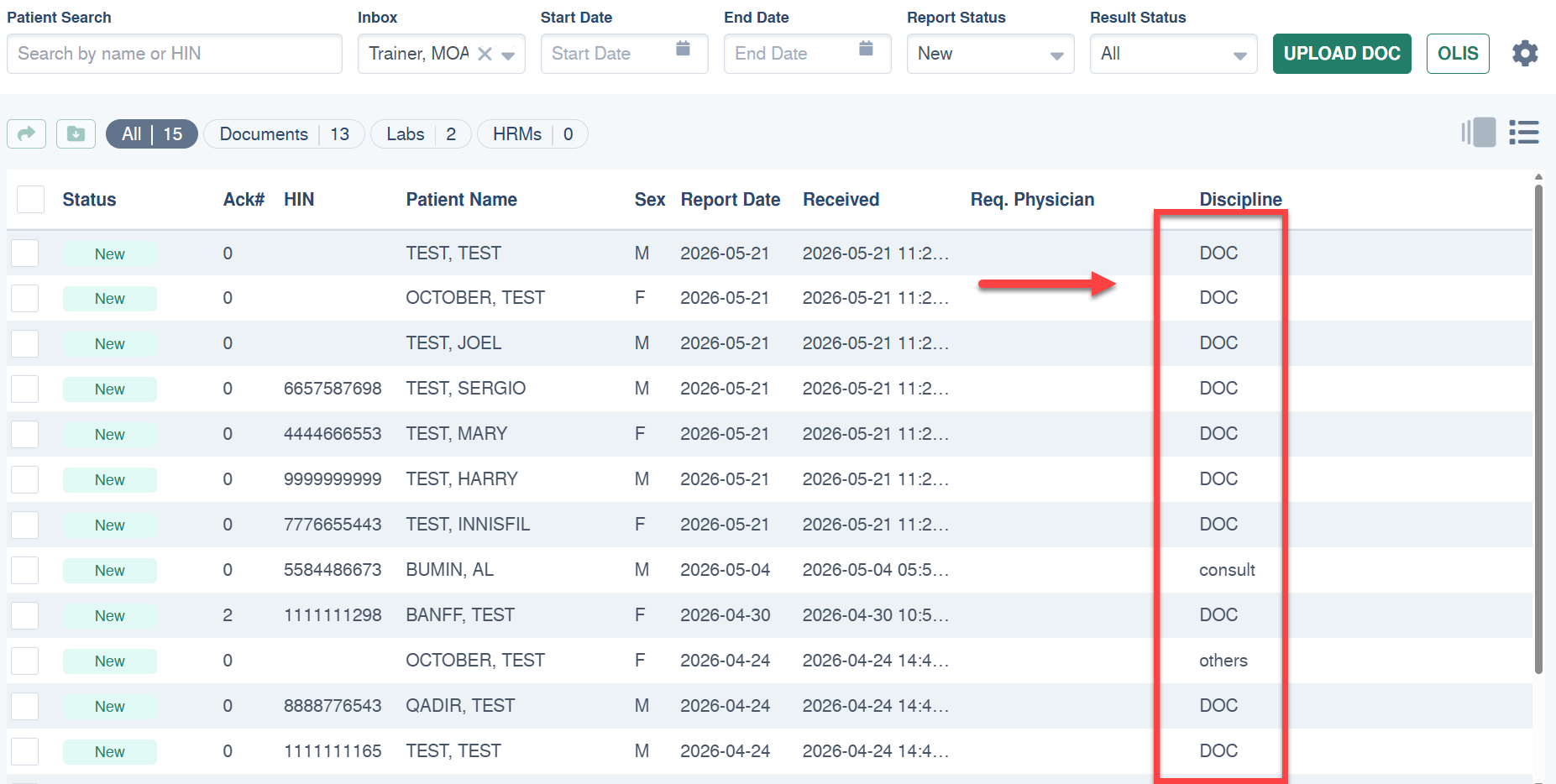Screen dimensions: 1556x784
Task: Click the patient name TEST, INNISFIL
Action: click(468, 525)
